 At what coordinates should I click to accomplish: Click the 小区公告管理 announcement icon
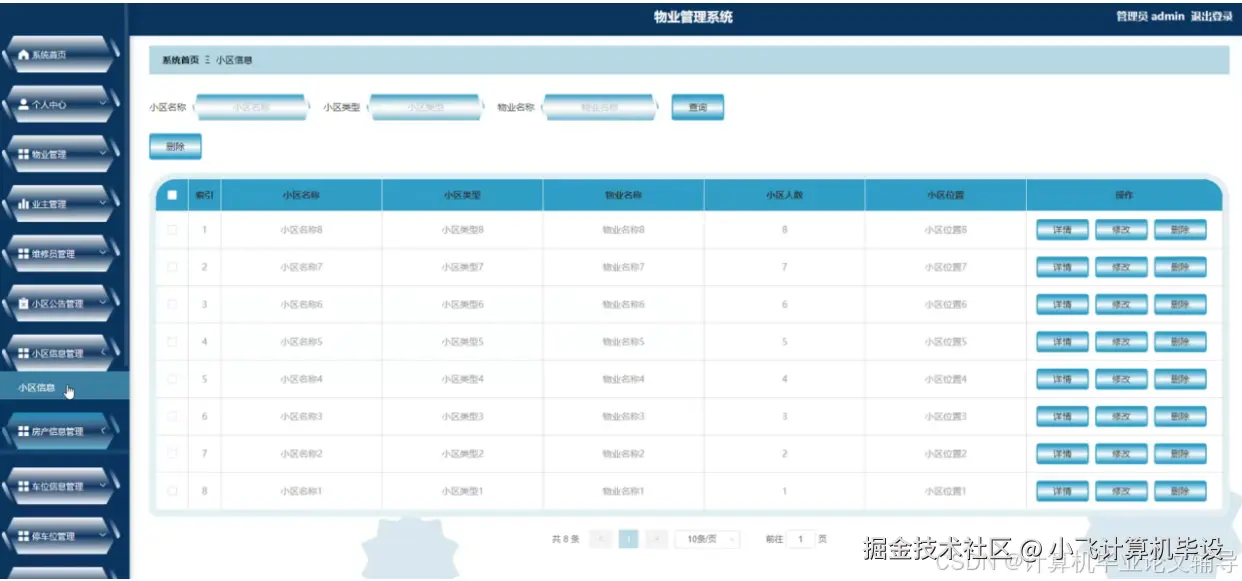click(24, 303)
